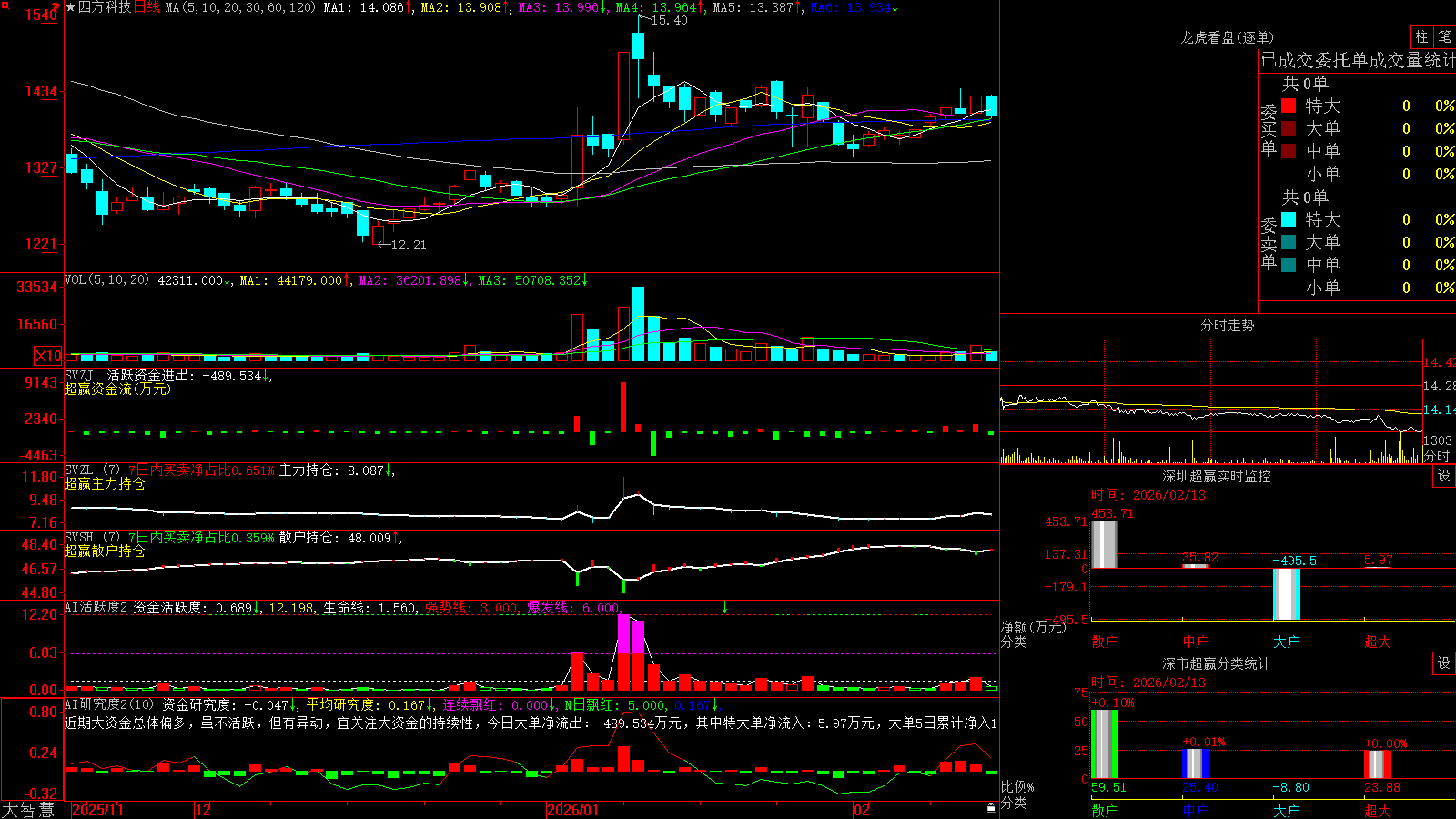Click the small red square icon at top-left corner
This screenshot has height=819, width=1456.
[x=5, y=5]
